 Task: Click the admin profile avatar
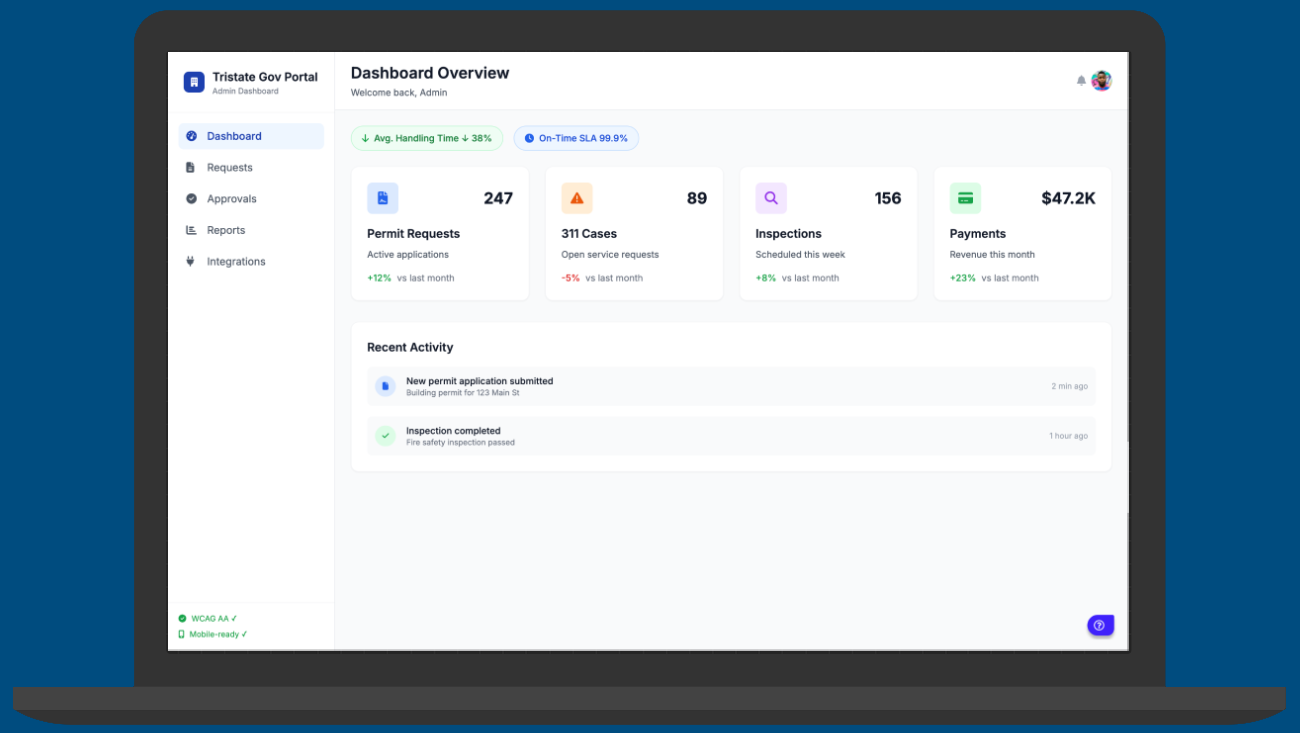pos(1101,81)
